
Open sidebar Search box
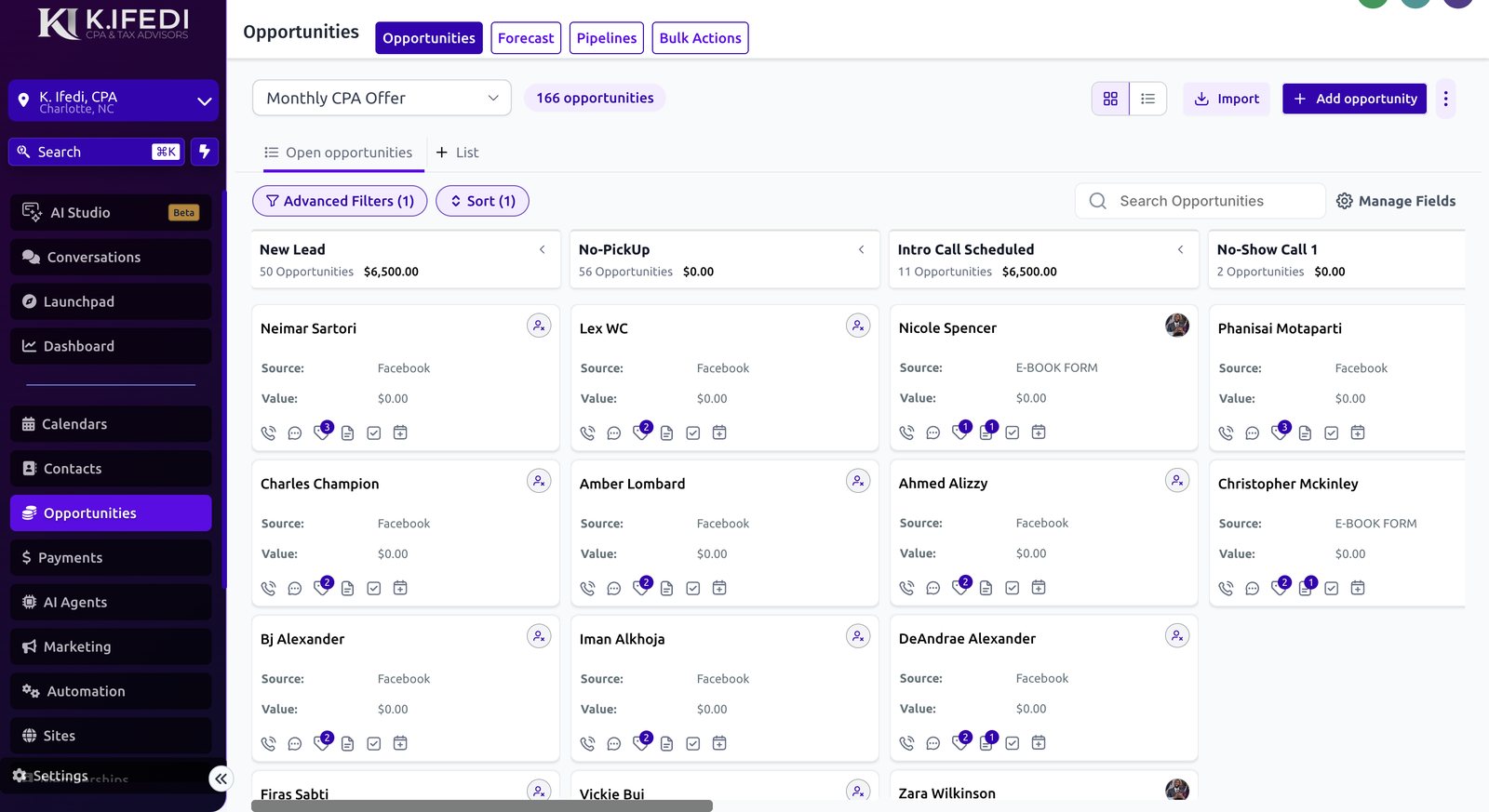[97, 152]
